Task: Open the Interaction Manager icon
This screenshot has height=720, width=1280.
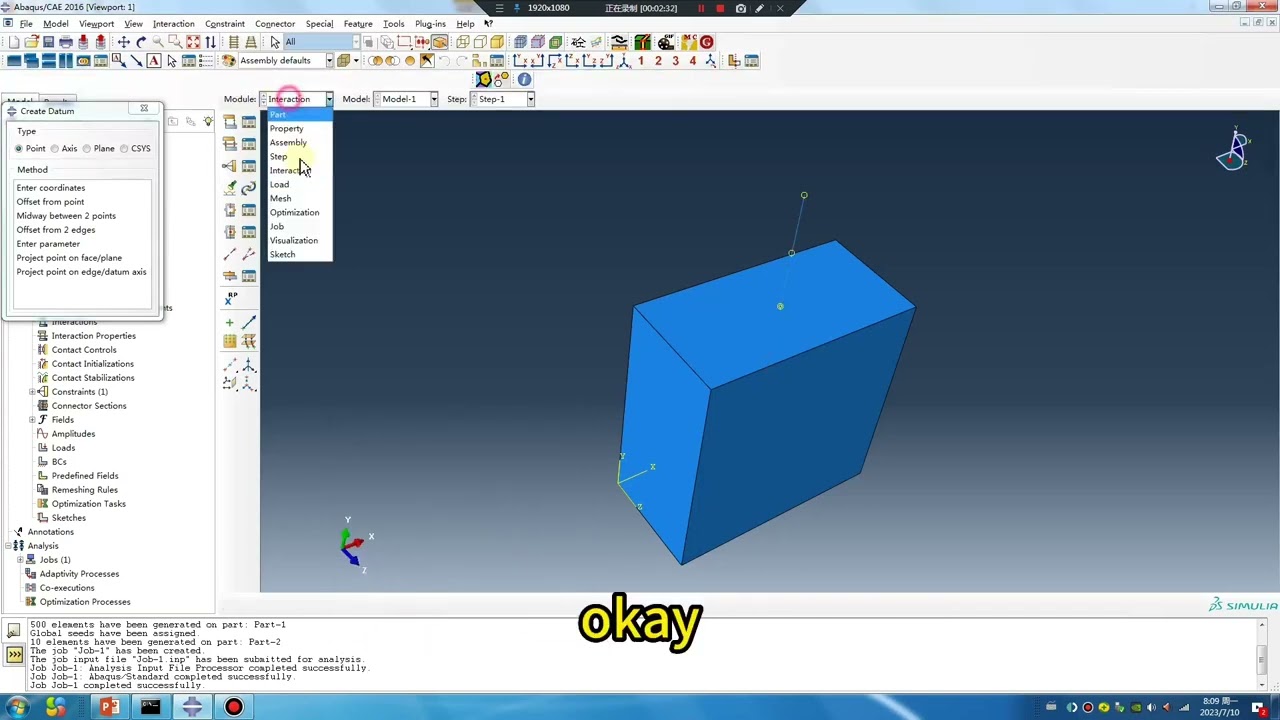Action: (249, 122)
